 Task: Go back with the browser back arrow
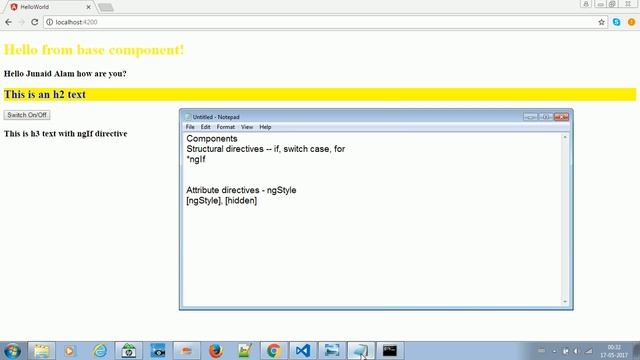[9, 22]
